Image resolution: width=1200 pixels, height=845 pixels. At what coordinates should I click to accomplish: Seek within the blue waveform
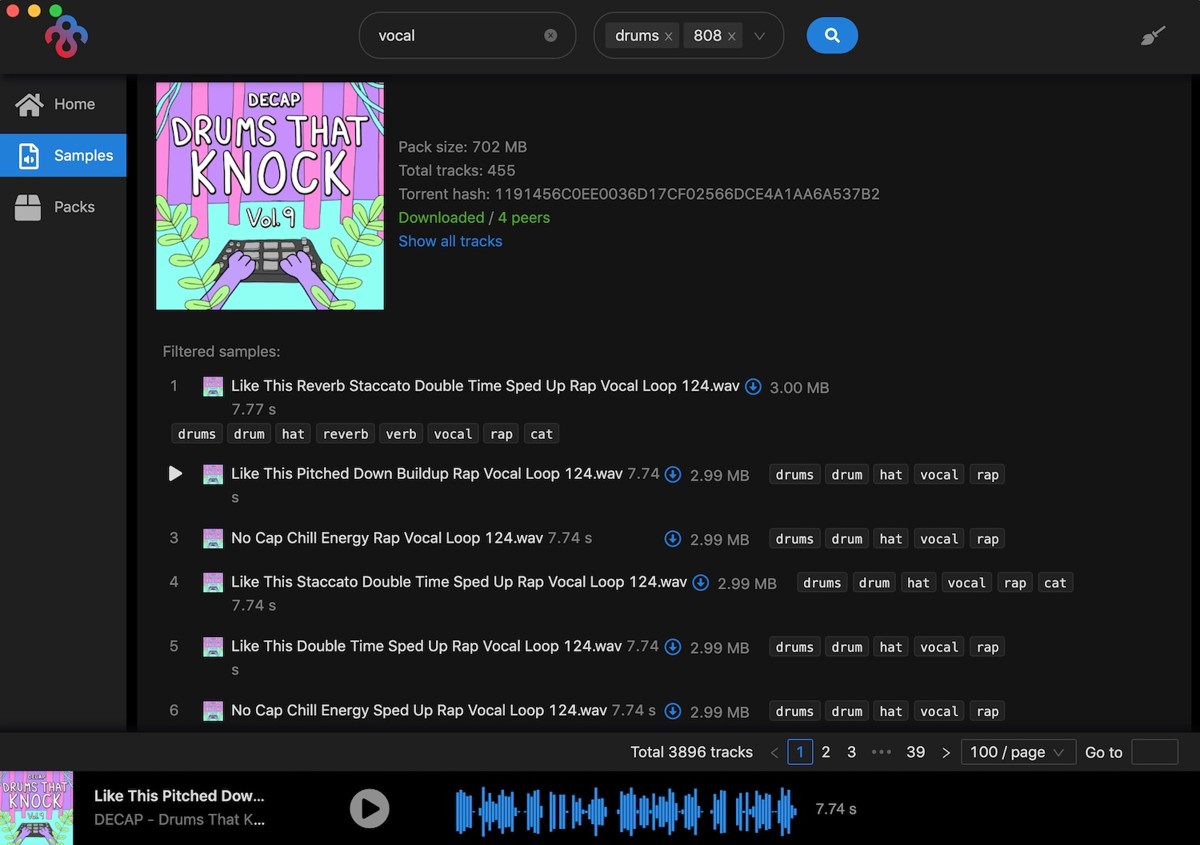(626, 809)
